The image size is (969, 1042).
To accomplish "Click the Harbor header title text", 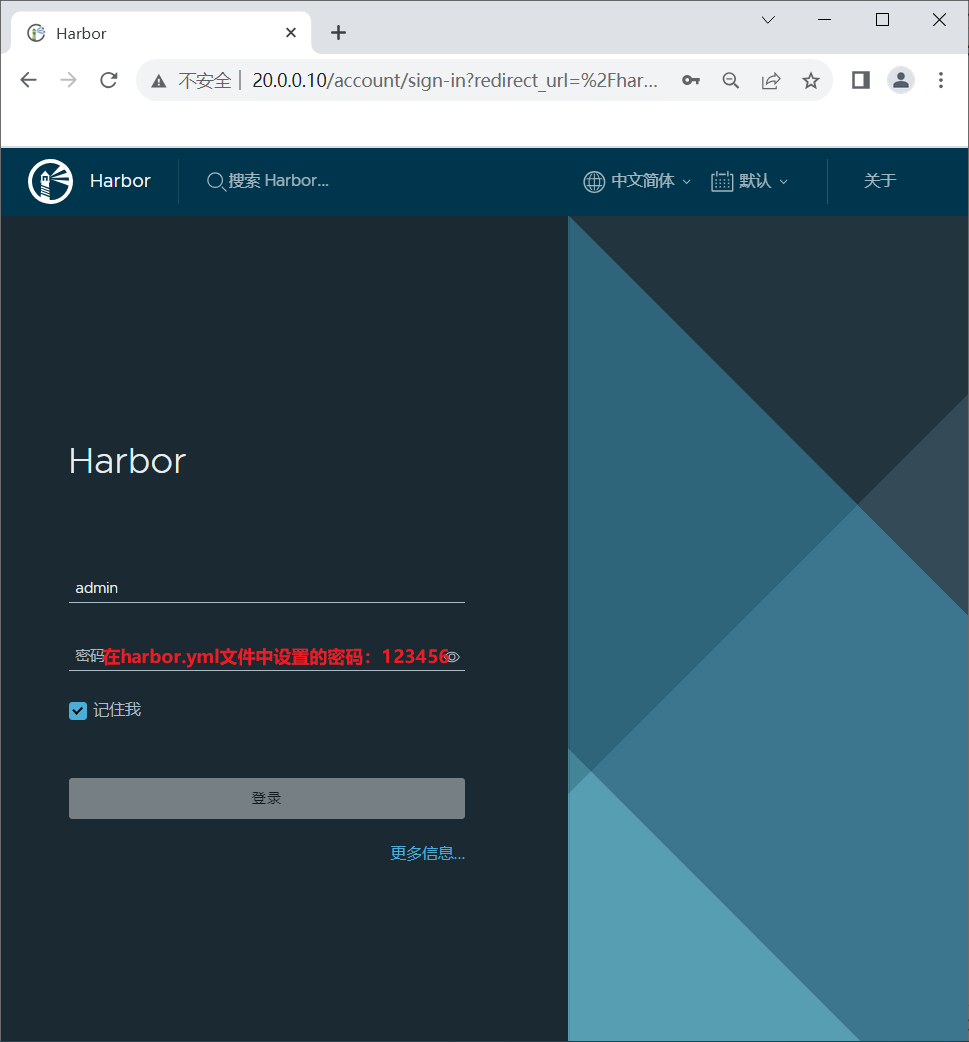I will coord(120,181).
